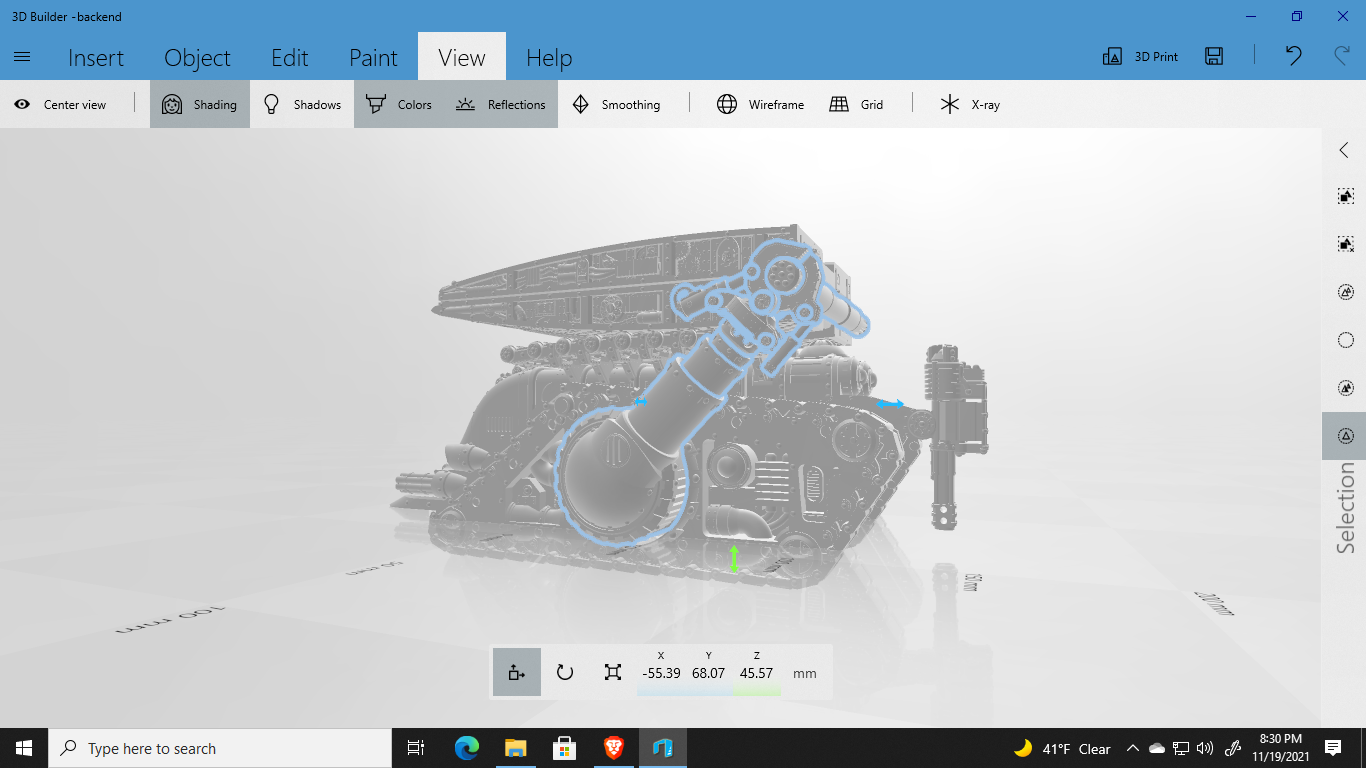This screenshot has height=768, width=1366.
Task: Collapse the Selection panel with the chevron
Action: (x=1344, y=150)
